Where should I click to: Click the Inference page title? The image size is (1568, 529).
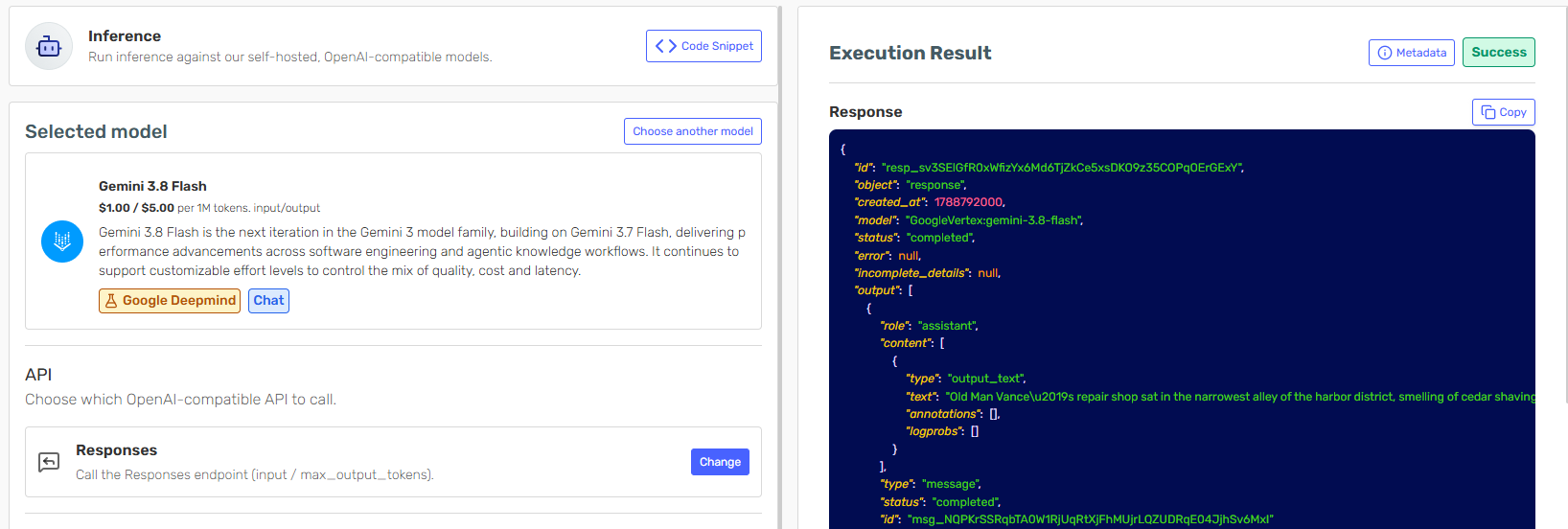[x=125, y=36]
